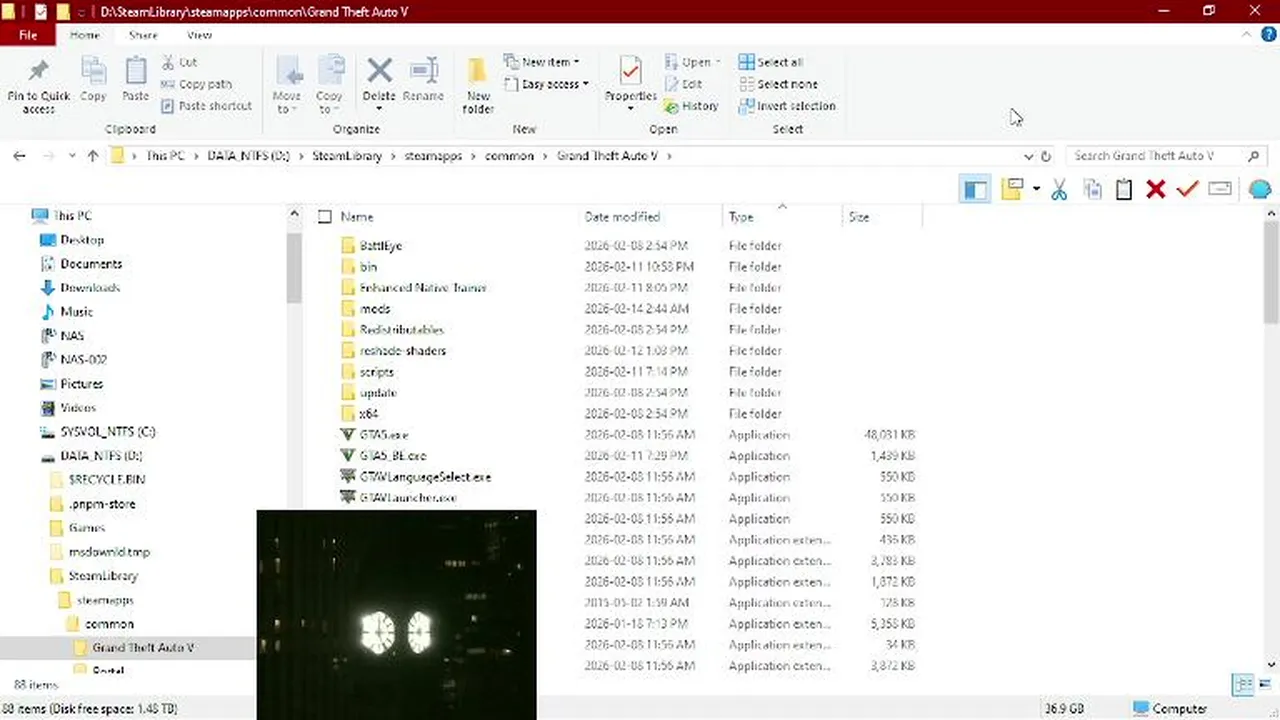Screen dimensions: 1280x720
Task: Click the magnifier search icon
Action: (x=1253, y=156)
